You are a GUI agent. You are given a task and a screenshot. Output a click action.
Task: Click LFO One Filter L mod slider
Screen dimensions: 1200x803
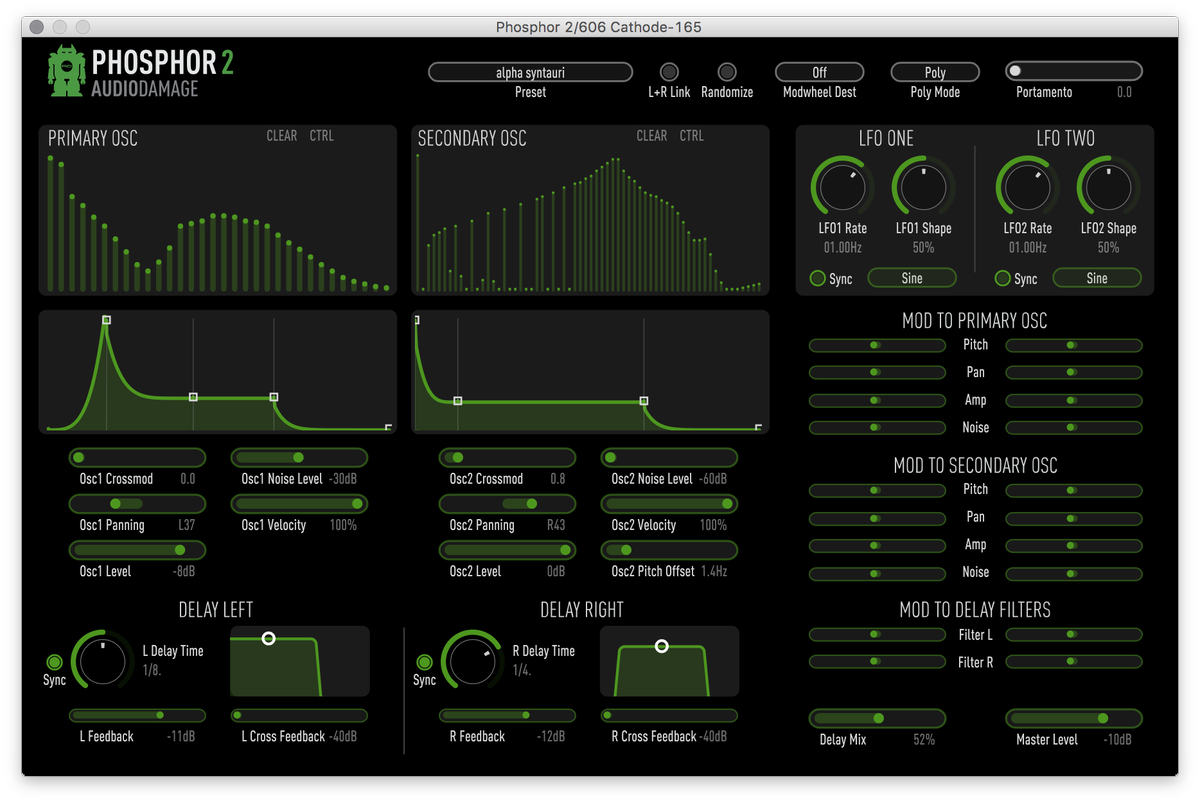877,635
